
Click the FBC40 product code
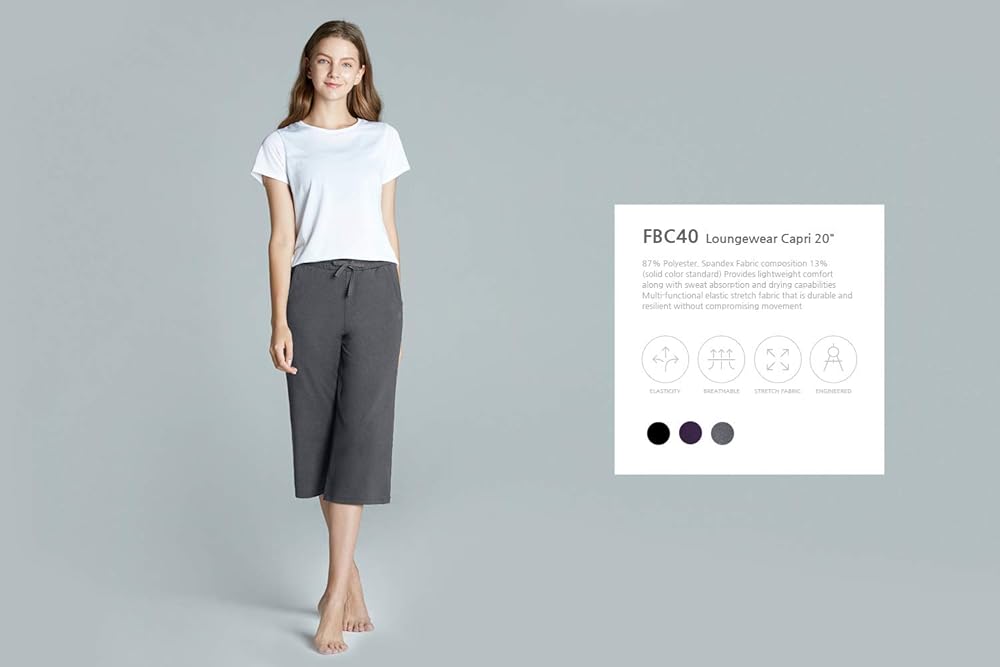(670, 237)
